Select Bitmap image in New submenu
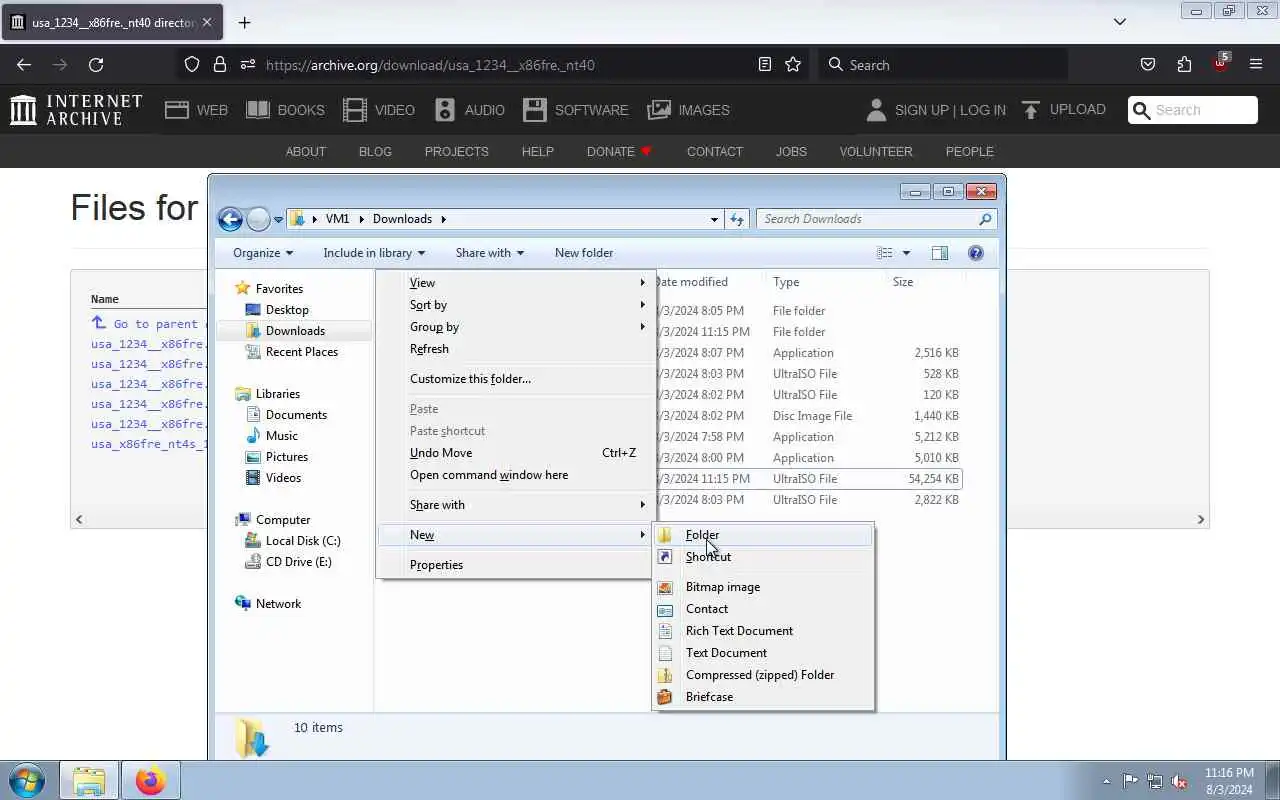The height and width of the screenshot is (800, 1280). (763, 587)
